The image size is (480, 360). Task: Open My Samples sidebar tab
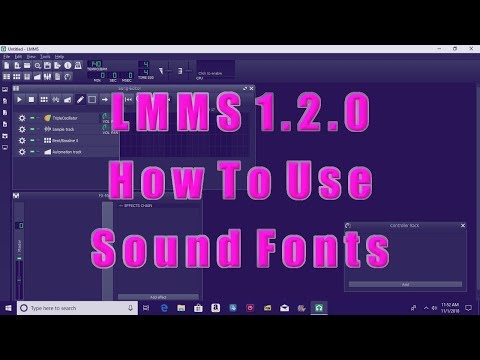click(5, 113)
